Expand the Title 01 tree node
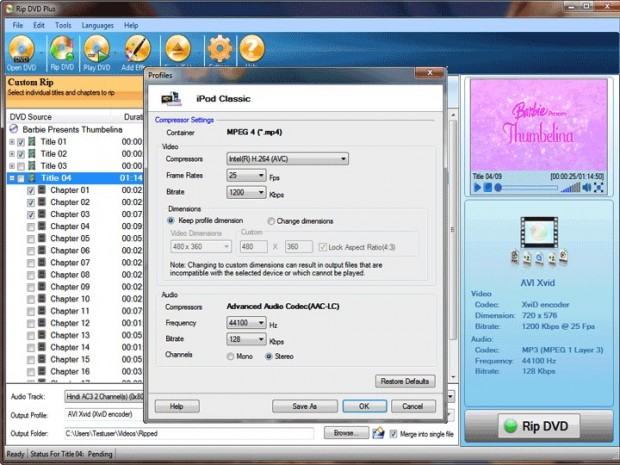620x465 pixels. 12,142
